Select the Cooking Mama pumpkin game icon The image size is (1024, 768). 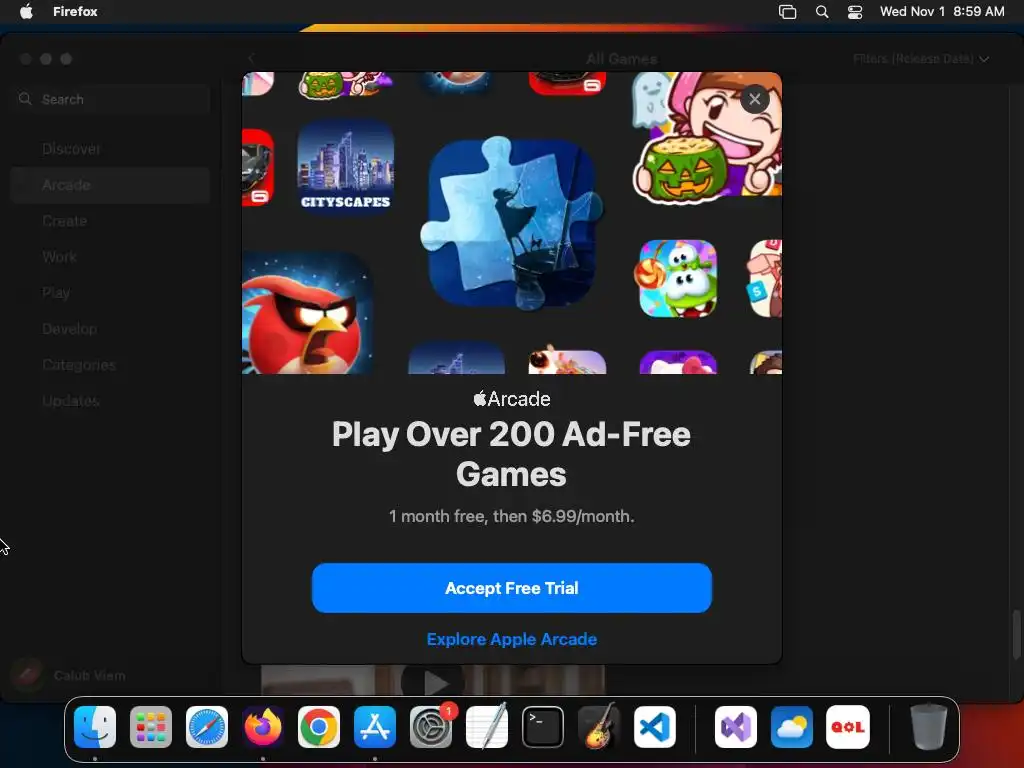pos(707,136)
